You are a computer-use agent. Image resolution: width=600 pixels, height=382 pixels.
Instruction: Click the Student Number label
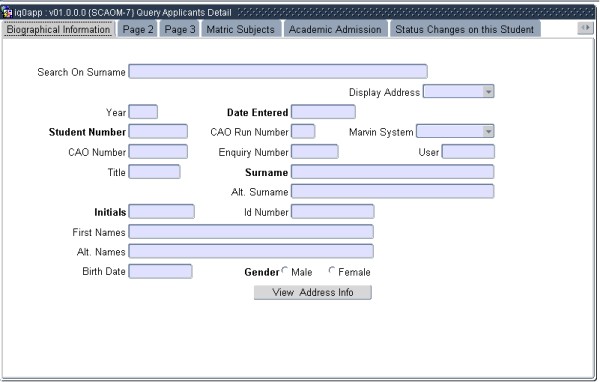pos(87,132)
